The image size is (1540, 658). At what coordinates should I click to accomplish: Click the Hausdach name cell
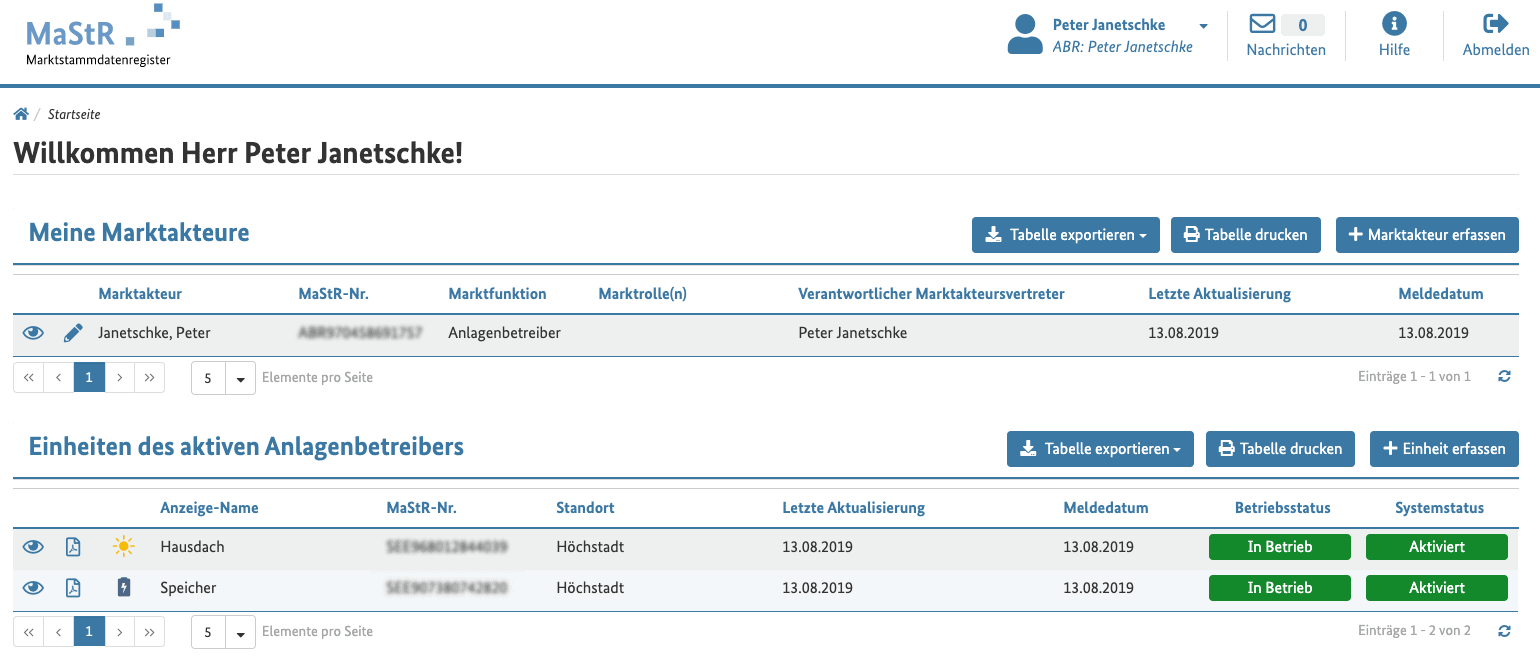192,547
